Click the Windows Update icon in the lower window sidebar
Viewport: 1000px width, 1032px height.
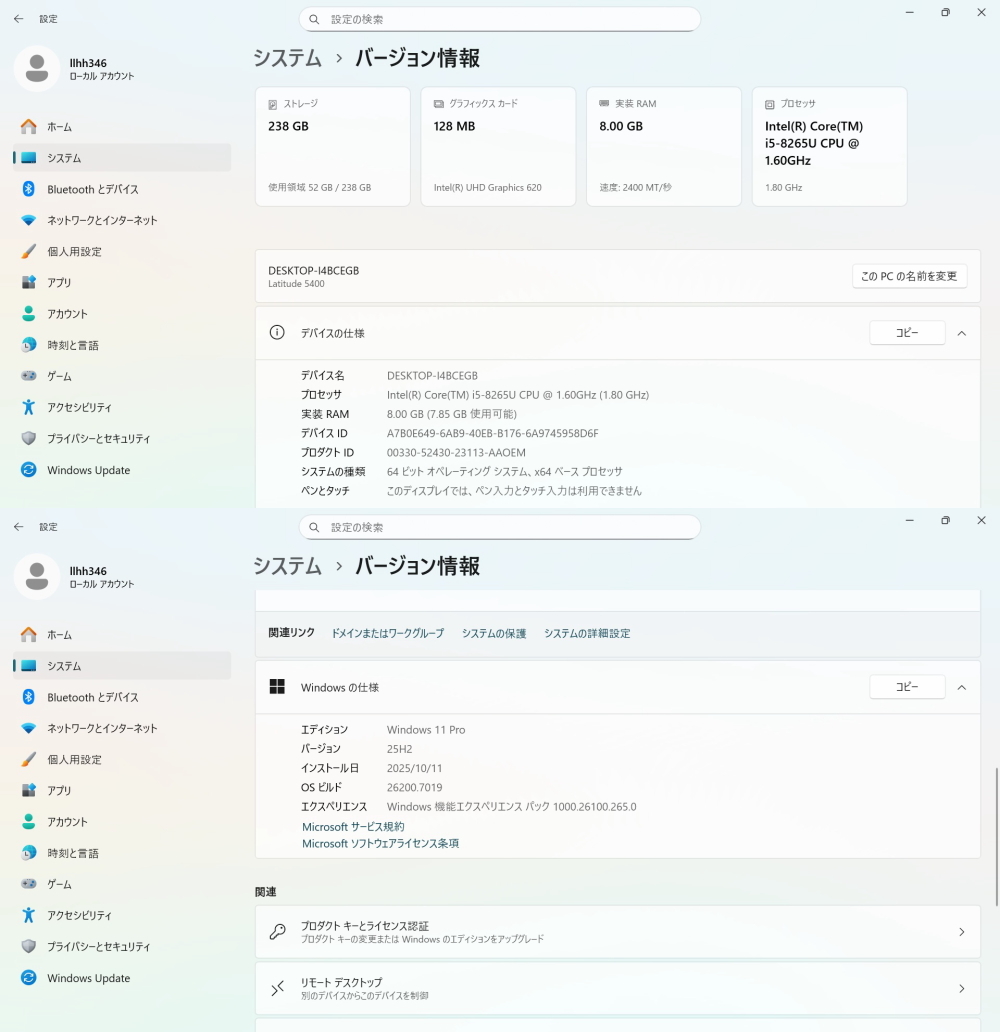29,978
